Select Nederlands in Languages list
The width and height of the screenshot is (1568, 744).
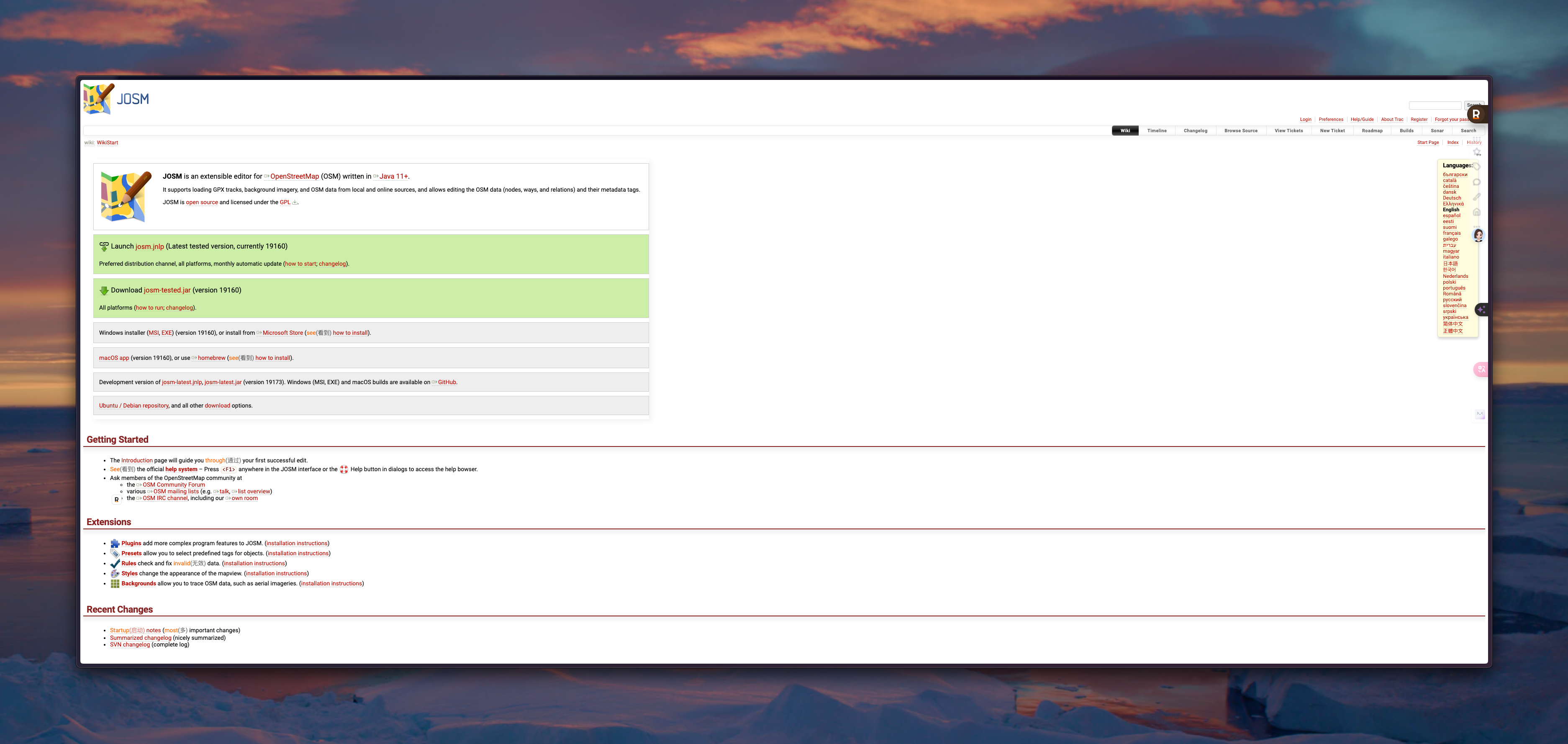1455,277
